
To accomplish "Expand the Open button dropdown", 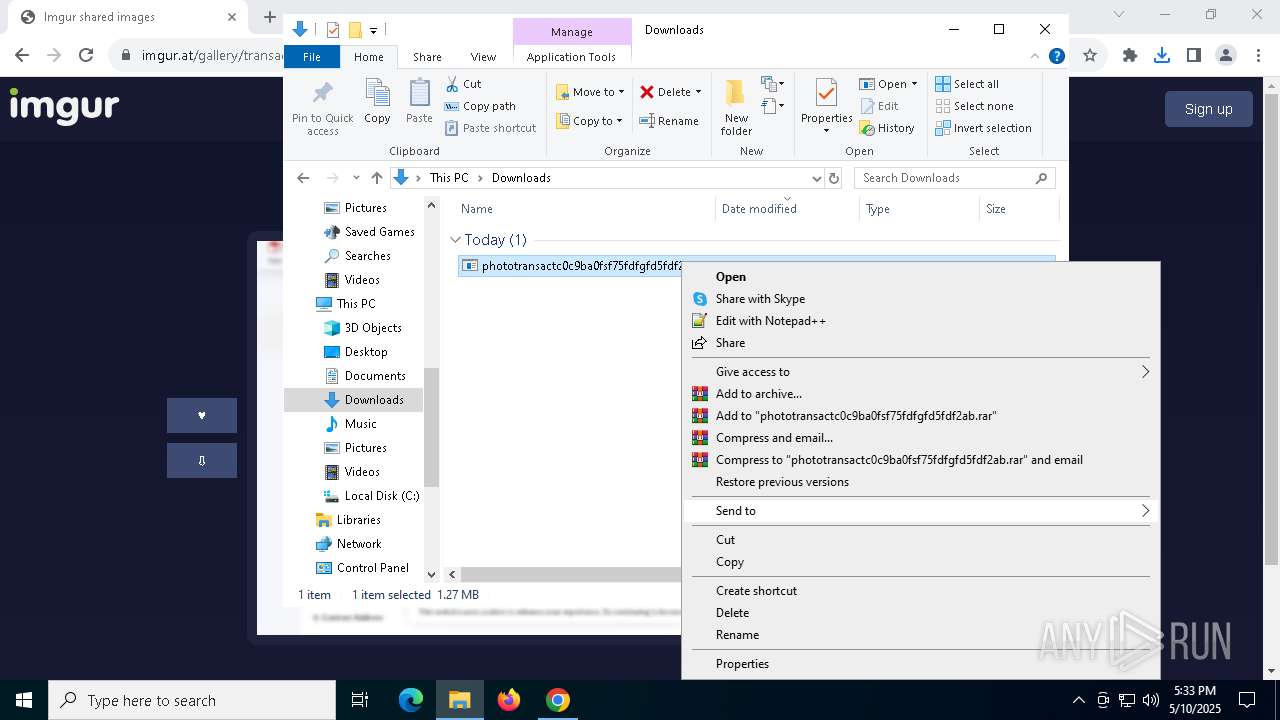I will click(914, 84).
